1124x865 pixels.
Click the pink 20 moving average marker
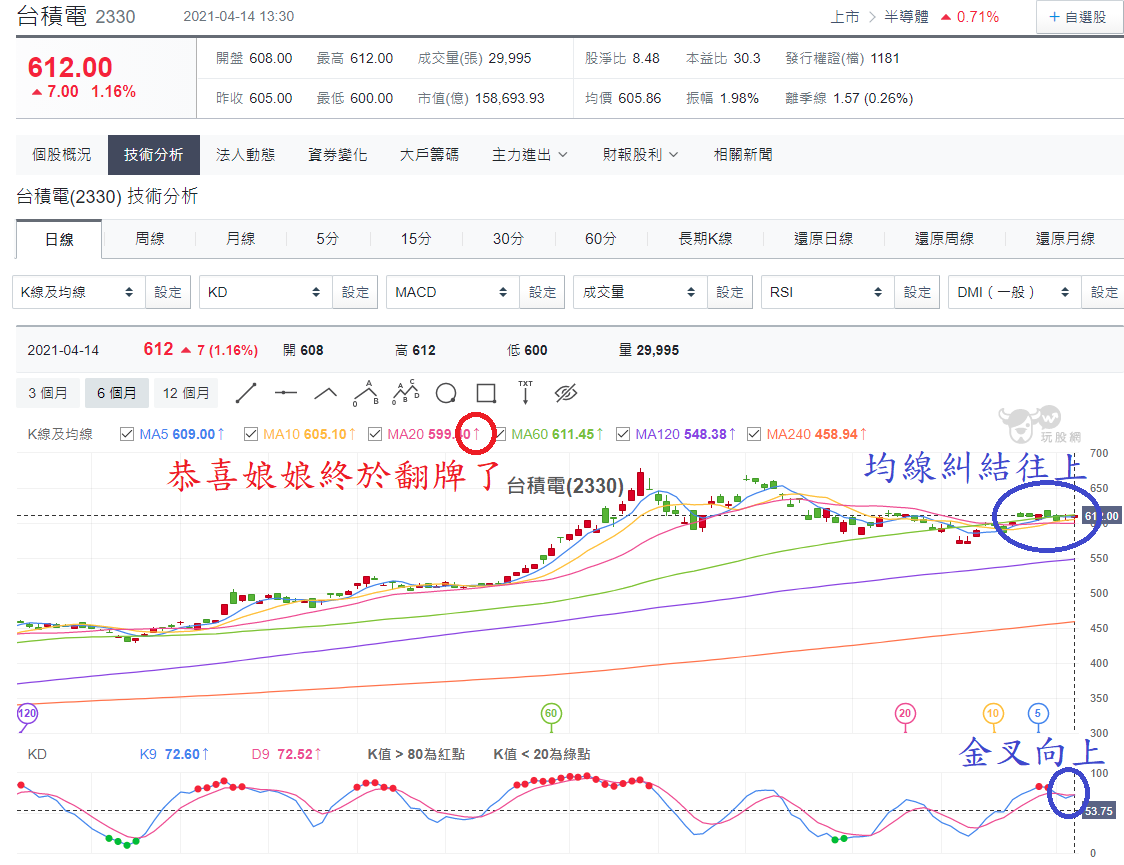905,713
